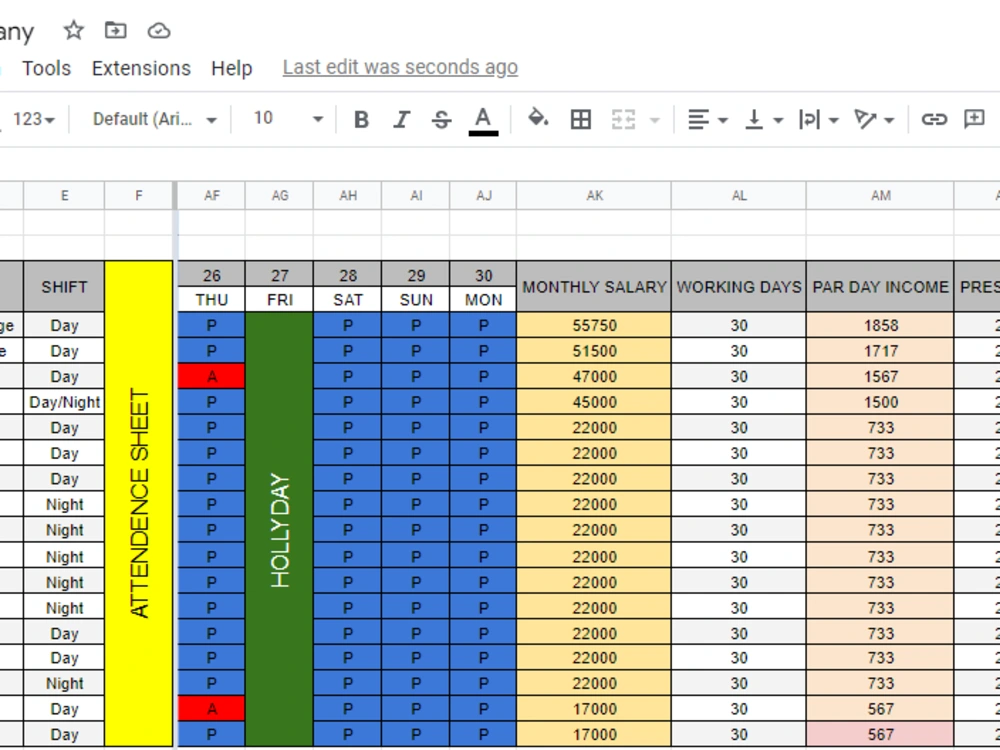Image resolution: width=1000 pixels, height=750 pixels.
Task: Select the per day income cell 1858
Action: (x=880, y=325)
